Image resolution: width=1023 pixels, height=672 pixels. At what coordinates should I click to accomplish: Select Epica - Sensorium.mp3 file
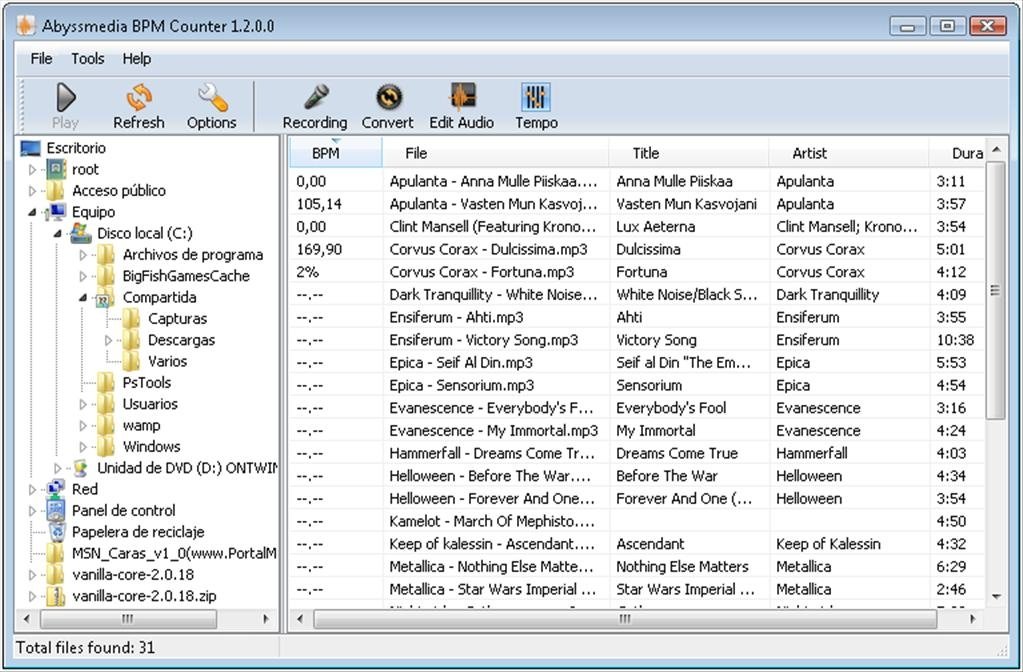coord(461,386)
